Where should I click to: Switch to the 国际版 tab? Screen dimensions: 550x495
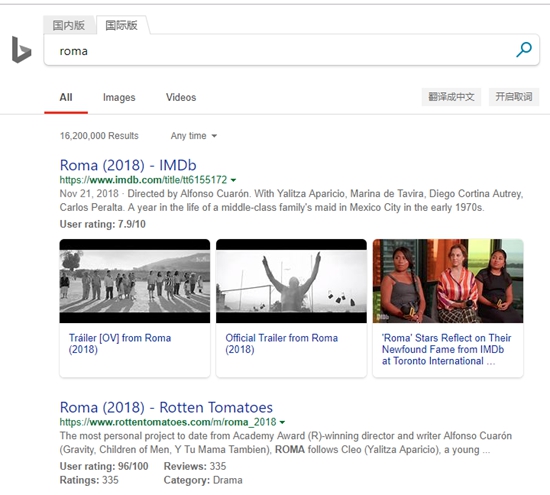click(121, 25)
